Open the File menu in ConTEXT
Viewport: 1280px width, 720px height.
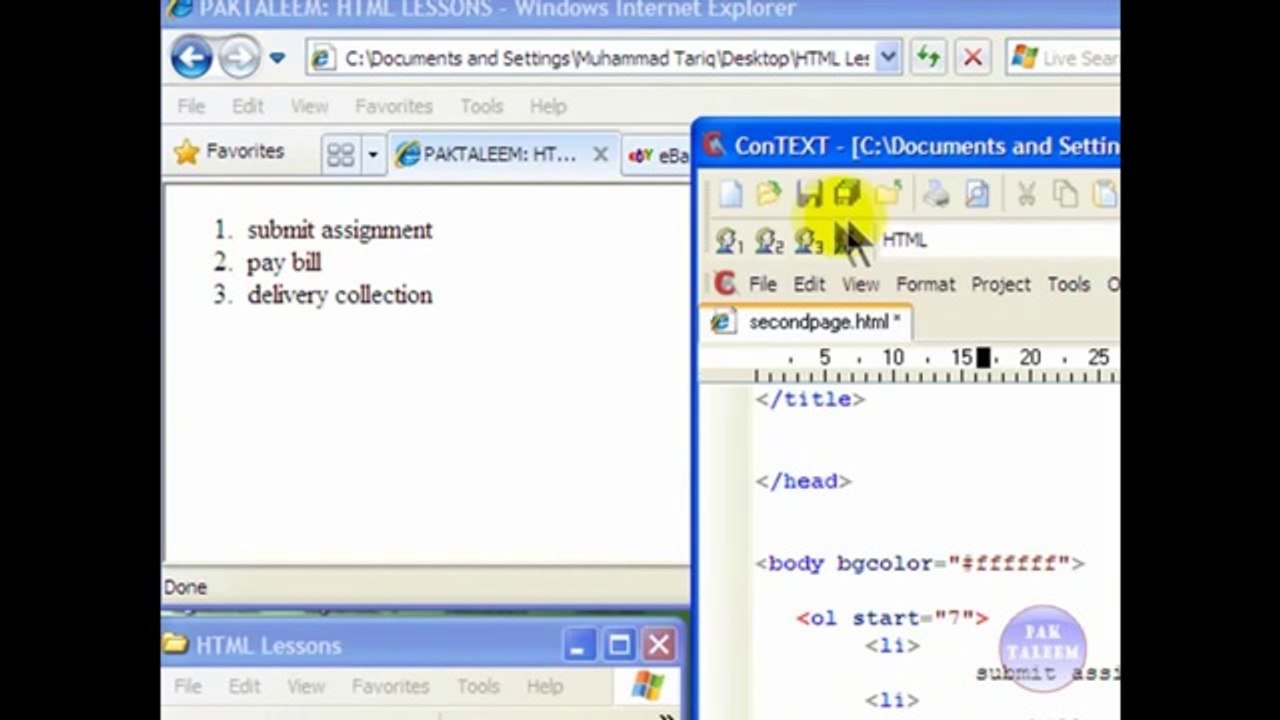[x=762, y=284]
